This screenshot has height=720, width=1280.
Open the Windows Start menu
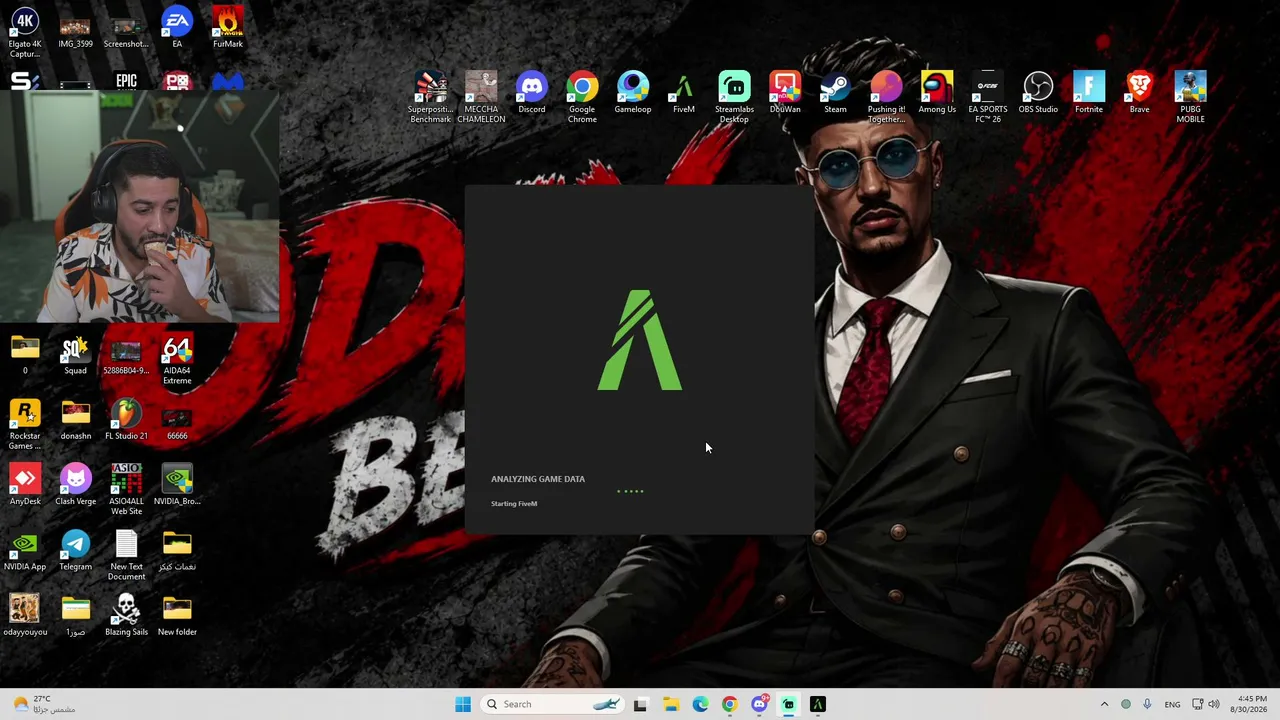click(463, 704)
